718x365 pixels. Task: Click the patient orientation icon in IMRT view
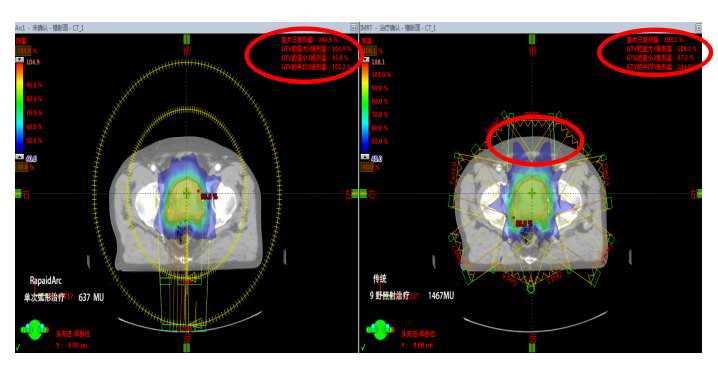point(380,330)
